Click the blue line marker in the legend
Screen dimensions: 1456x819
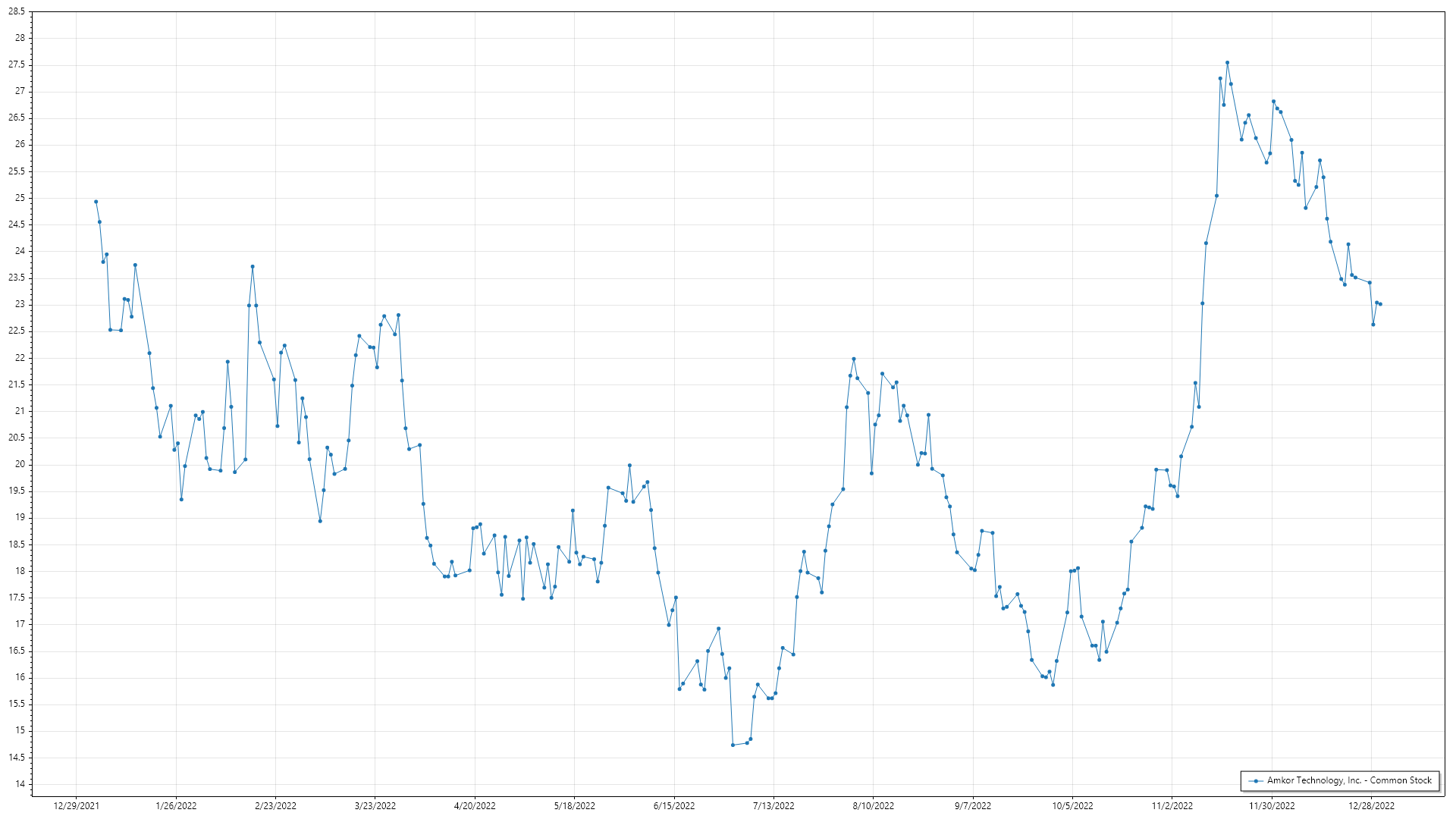[1257, 781]
